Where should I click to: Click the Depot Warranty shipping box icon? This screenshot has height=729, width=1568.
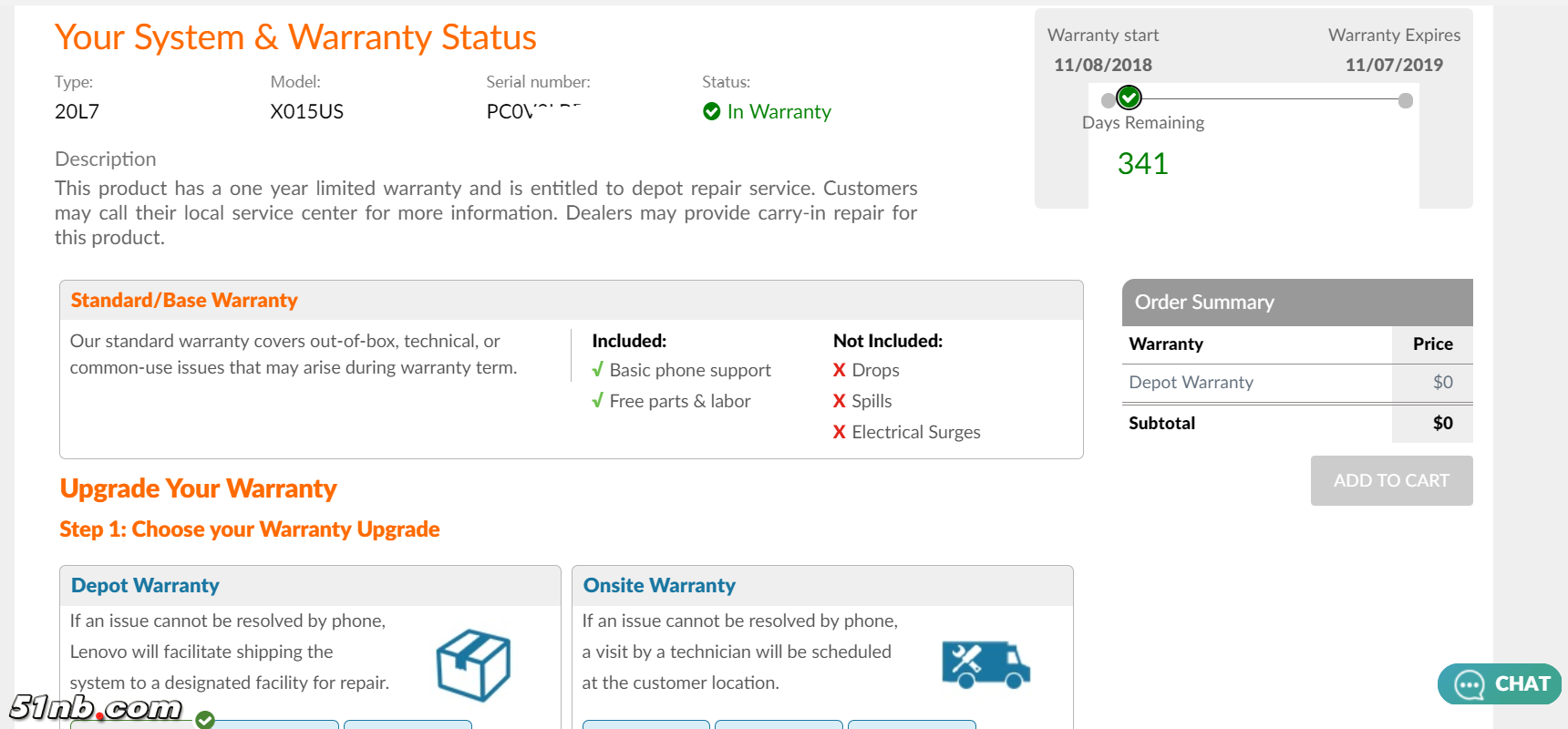coord(473,665)
